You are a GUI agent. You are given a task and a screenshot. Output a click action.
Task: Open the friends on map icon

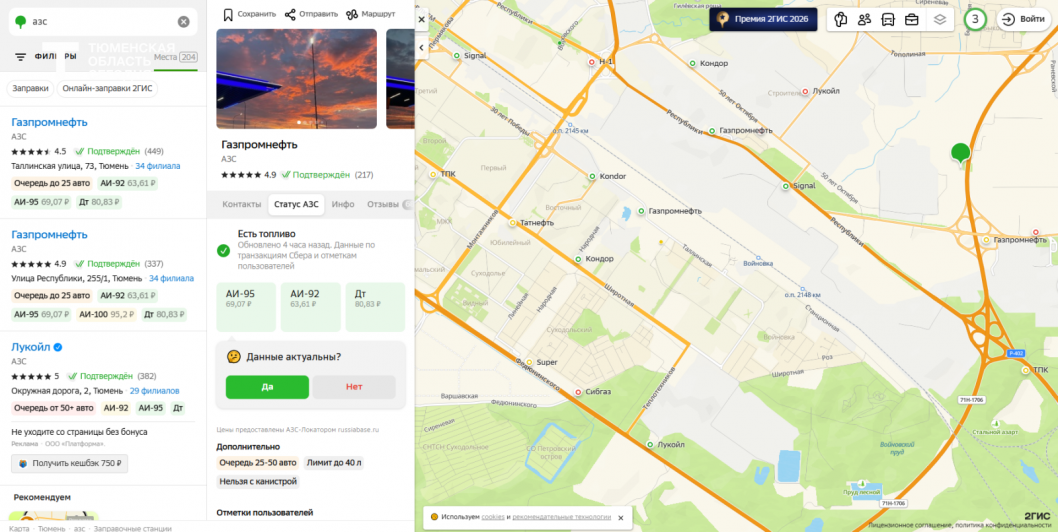click(864, 20)
